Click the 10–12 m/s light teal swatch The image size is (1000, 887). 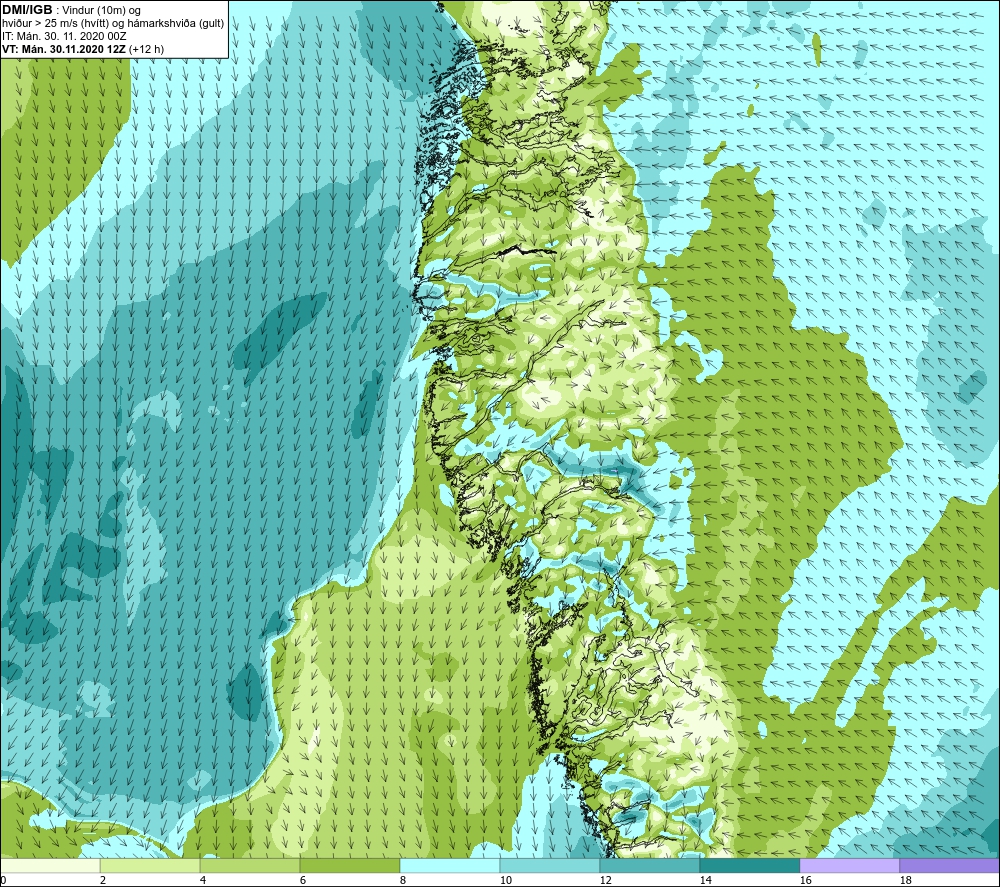[550, 865]
